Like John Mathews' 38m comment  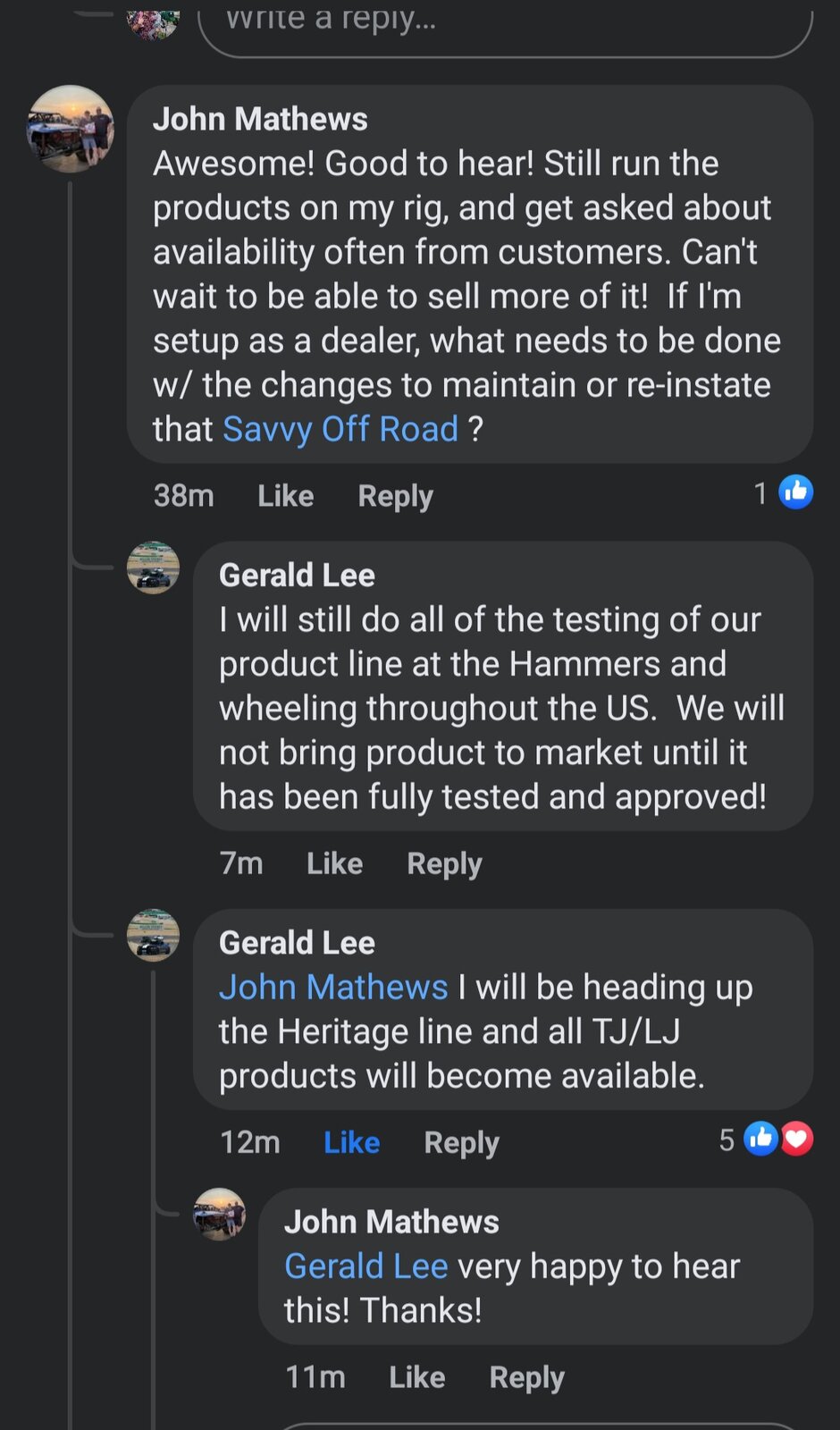pyautogui.click(x=285, y=496)
